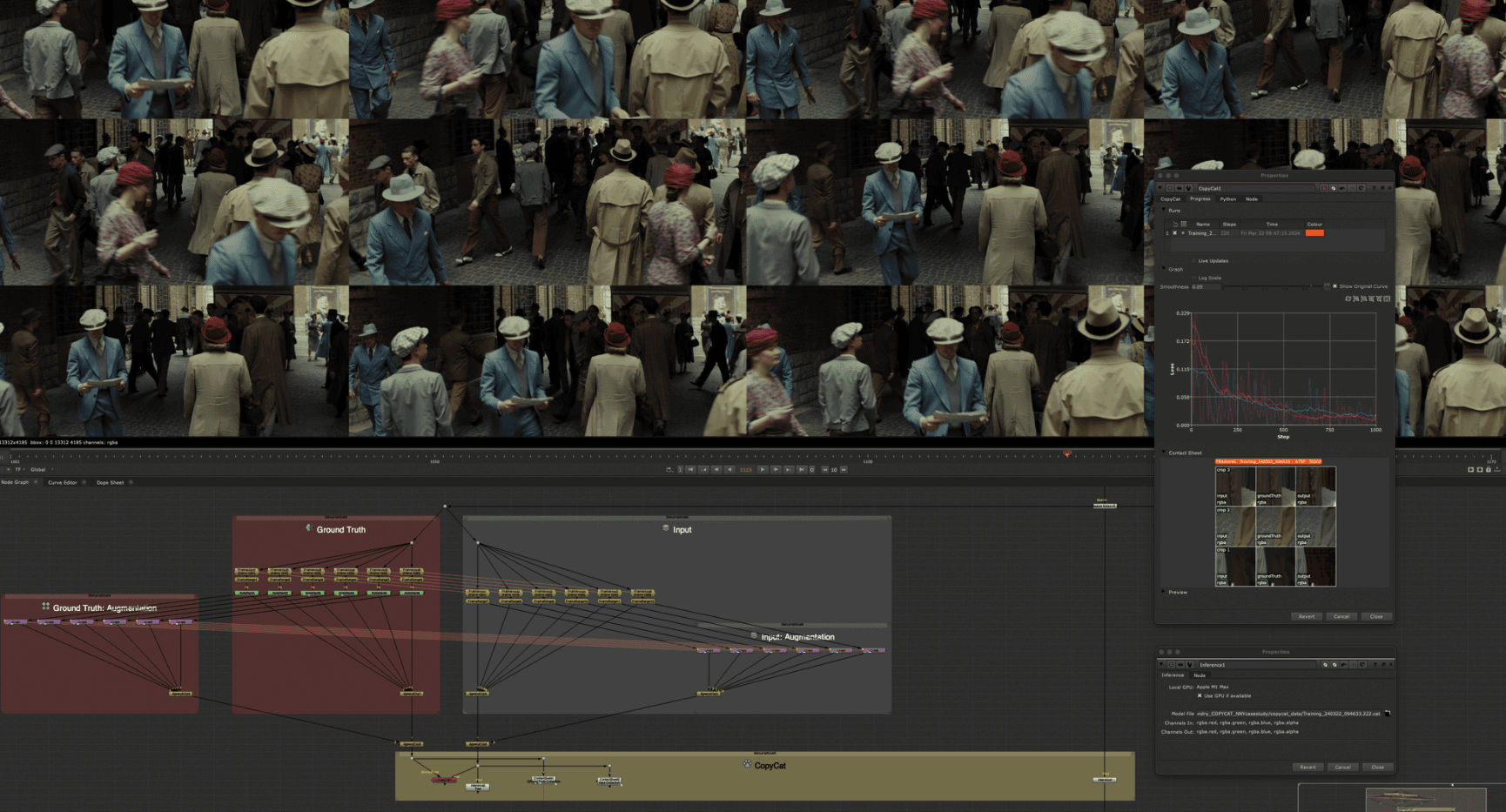Viewport: 1506px width, 812px height.
Task: Toggle visibility of Training_2 run
Action: (x=1174, y=233)
